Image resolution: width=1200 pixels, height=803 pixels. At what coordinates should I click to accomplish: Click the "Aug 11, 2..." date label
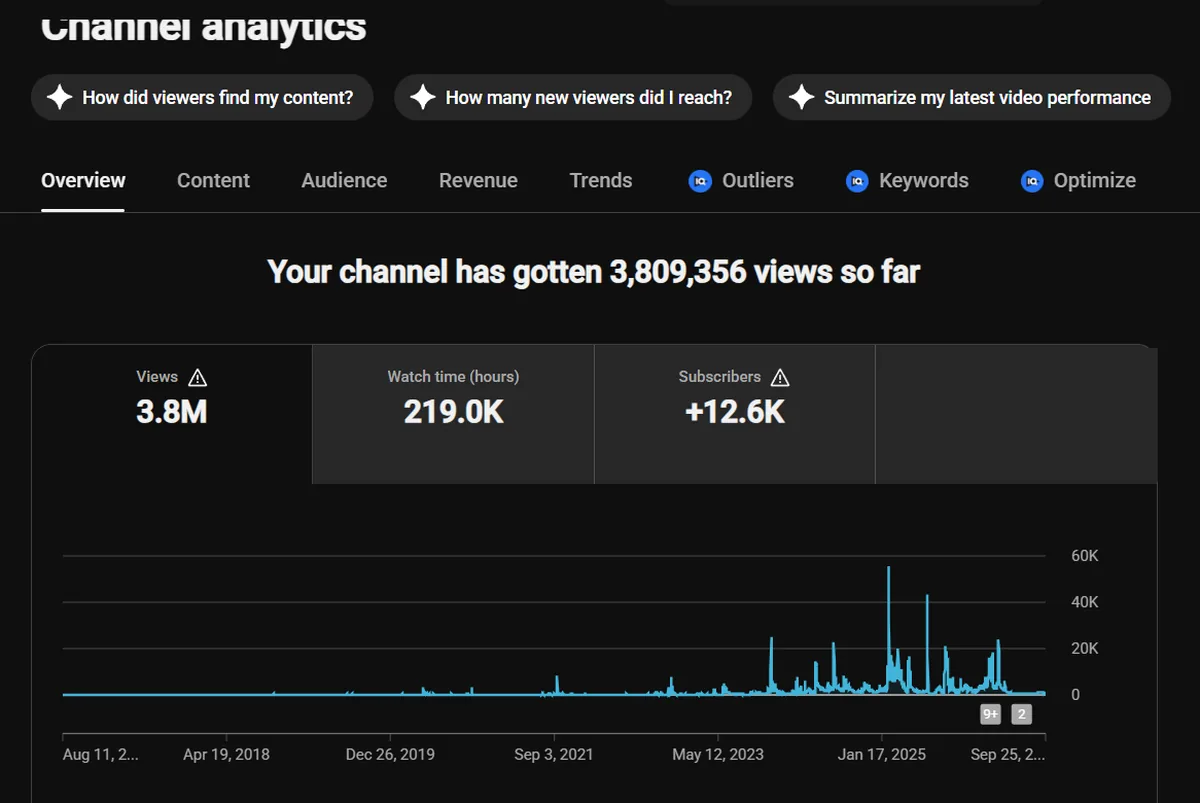coord(101,754)
